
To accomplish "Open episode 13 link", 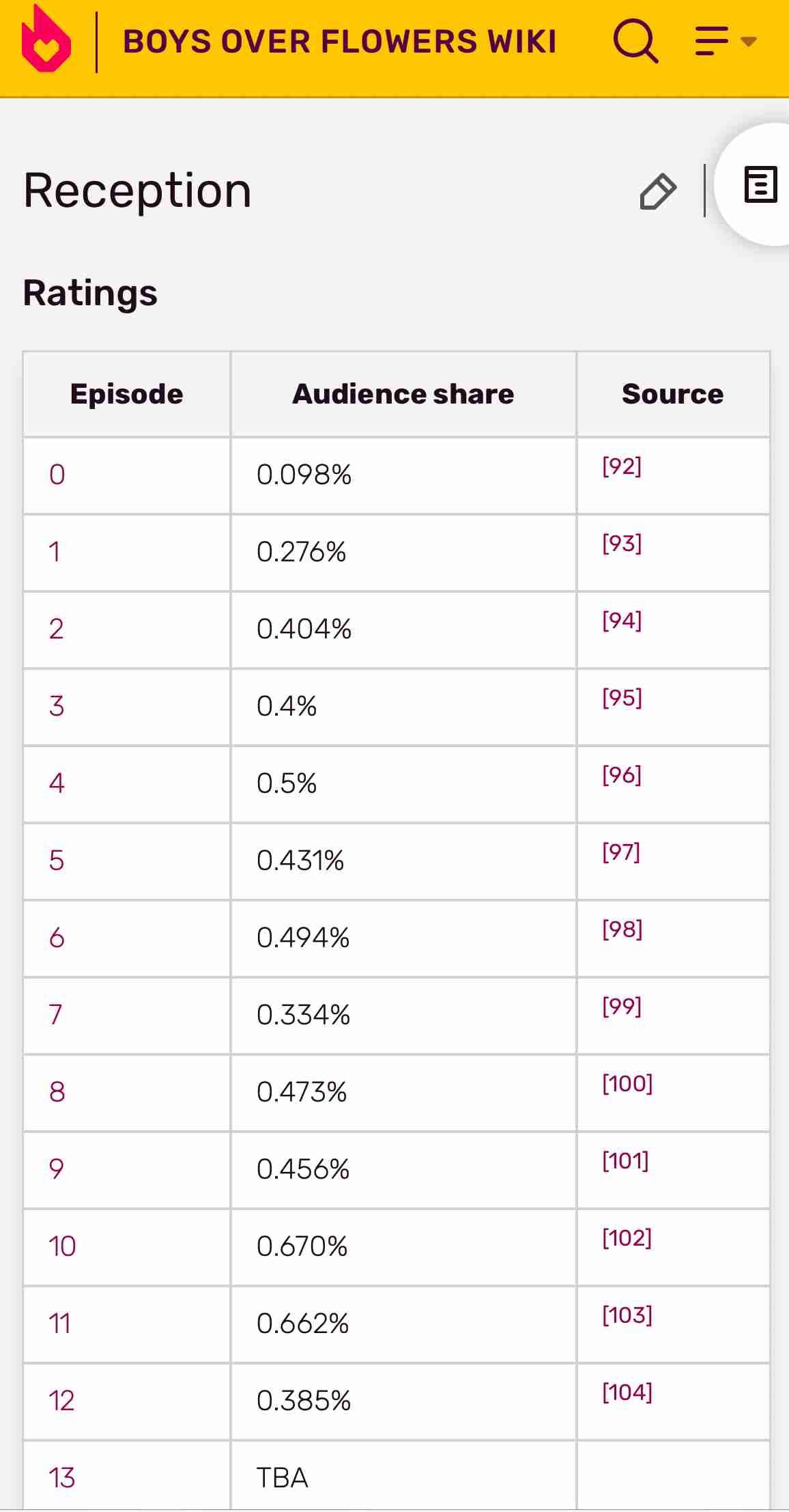I will [62, 1478].
